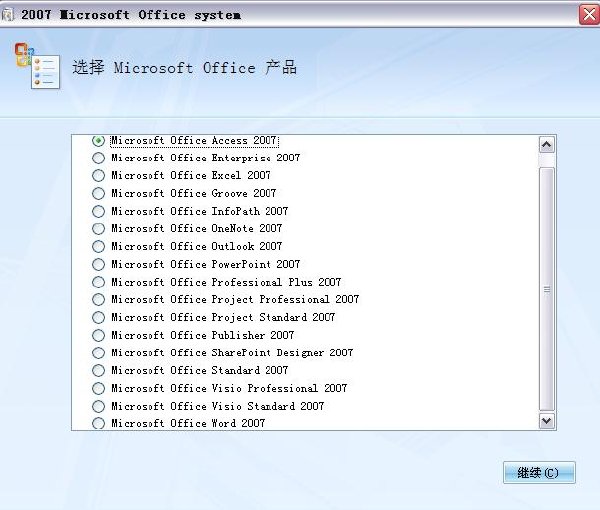Choose Microsoft Office Excel 2007 radio button
Image resolution: width=600 pixels, height=510 pixels.
tap(98, 175)
